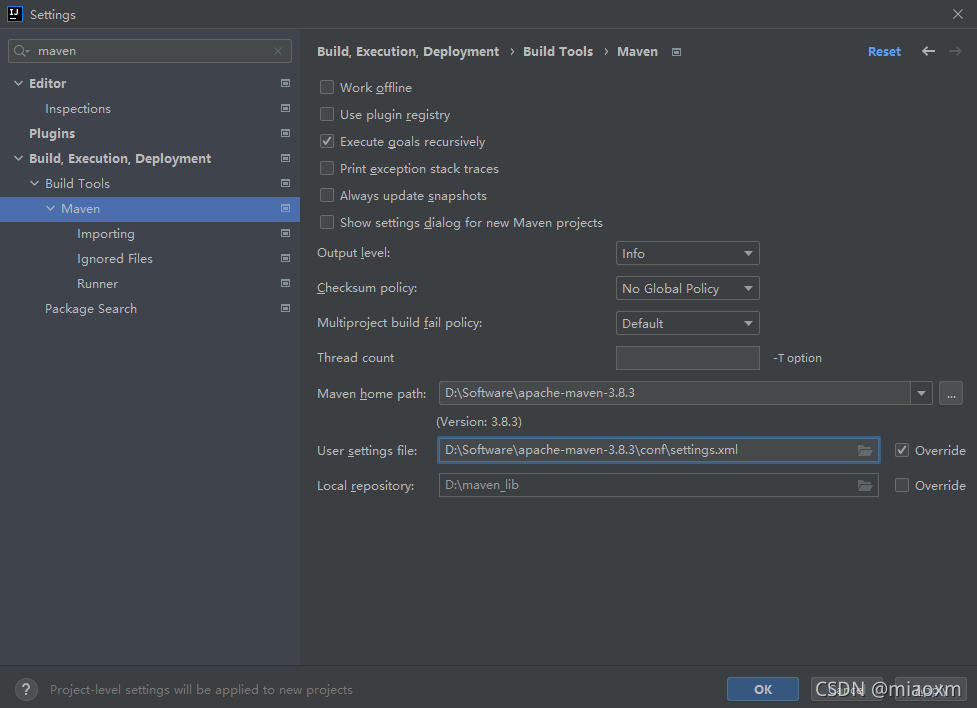Open the Output level dropdown
Screen dimensions: 977x708
[x=687, y=253]
